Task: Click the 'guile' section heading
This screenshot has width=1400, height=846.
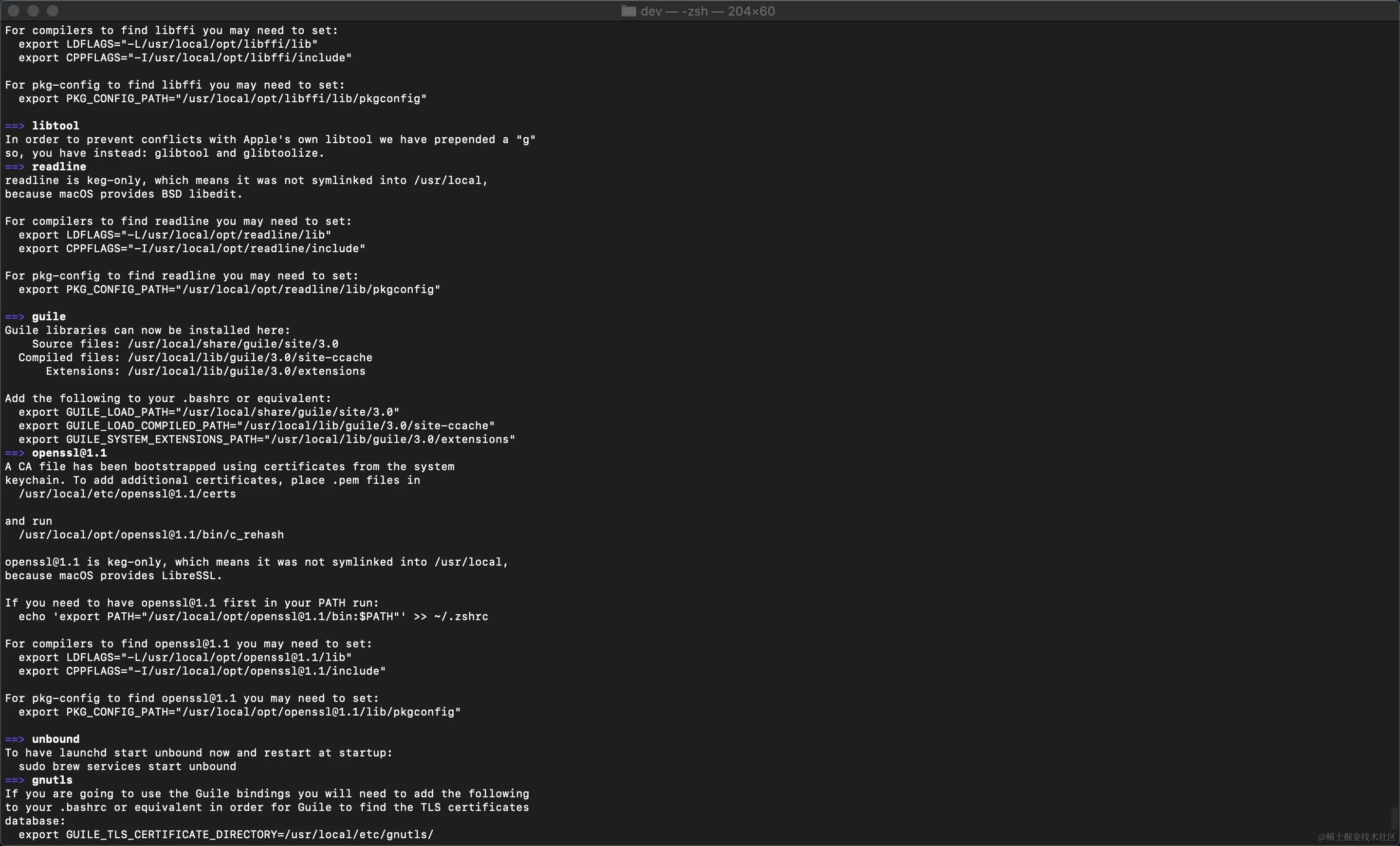Action: [49, 316]
